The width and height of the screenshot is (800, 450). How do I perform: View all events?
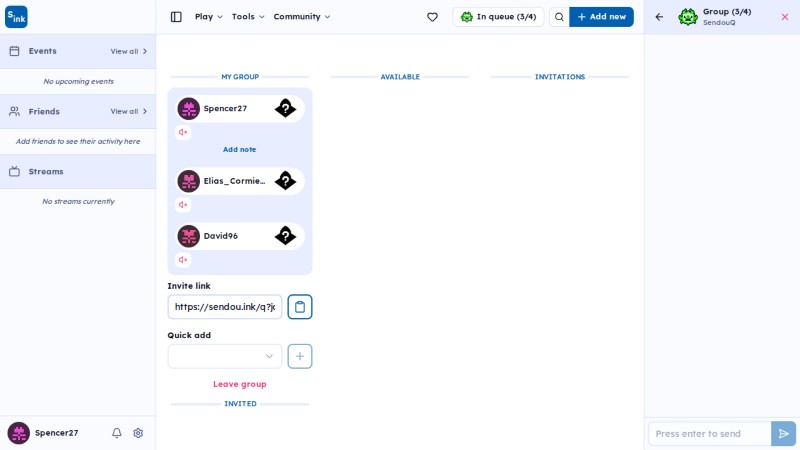[129, 51]
